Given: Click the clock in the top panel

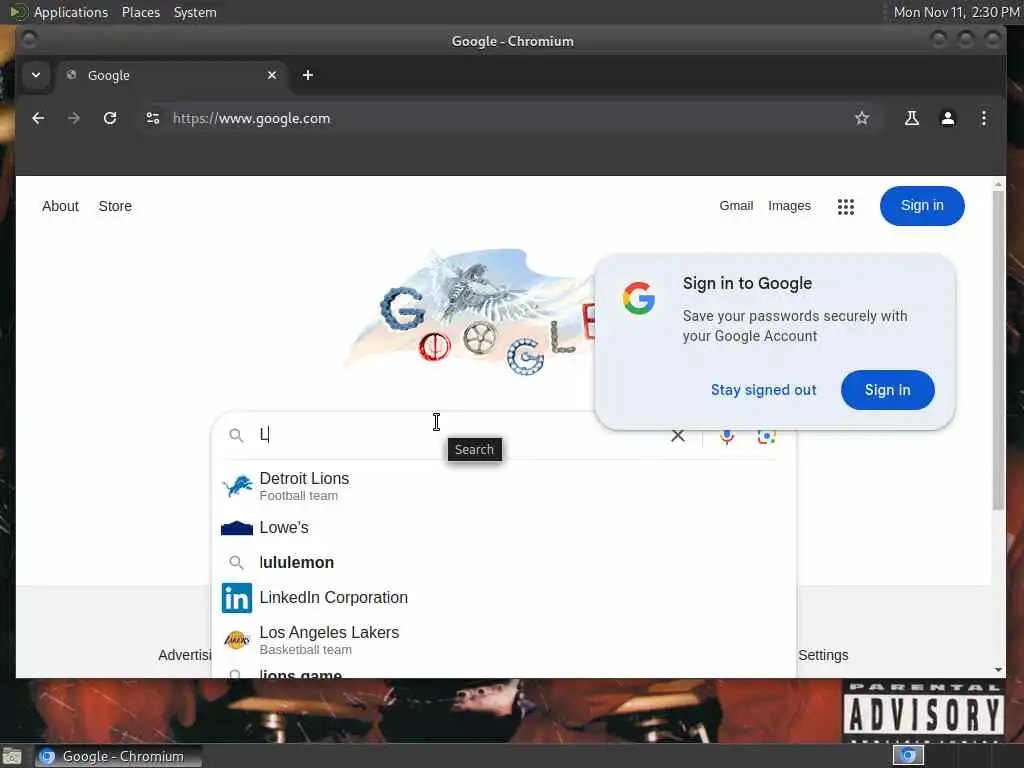Looking at the screenshot, I should [x=956, y=12].
